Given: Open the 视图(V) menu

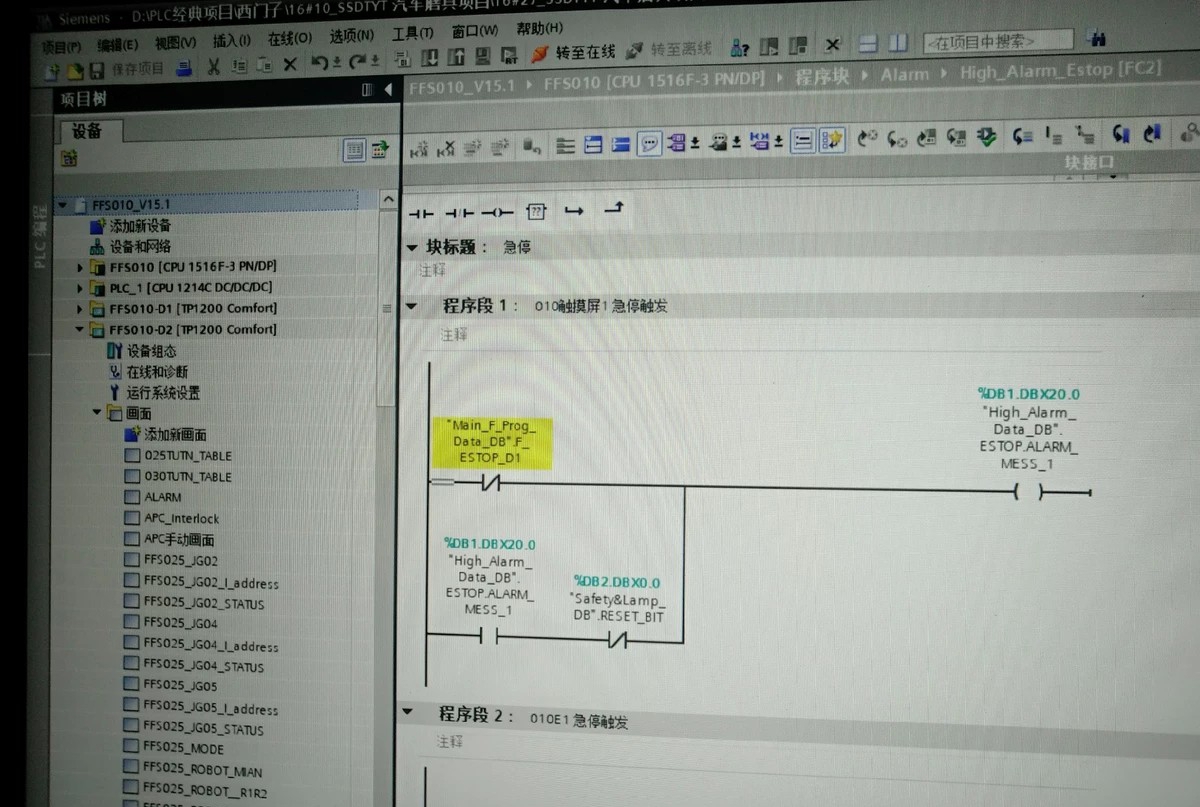Looking at the screenshot, I should tap(175, 43).
